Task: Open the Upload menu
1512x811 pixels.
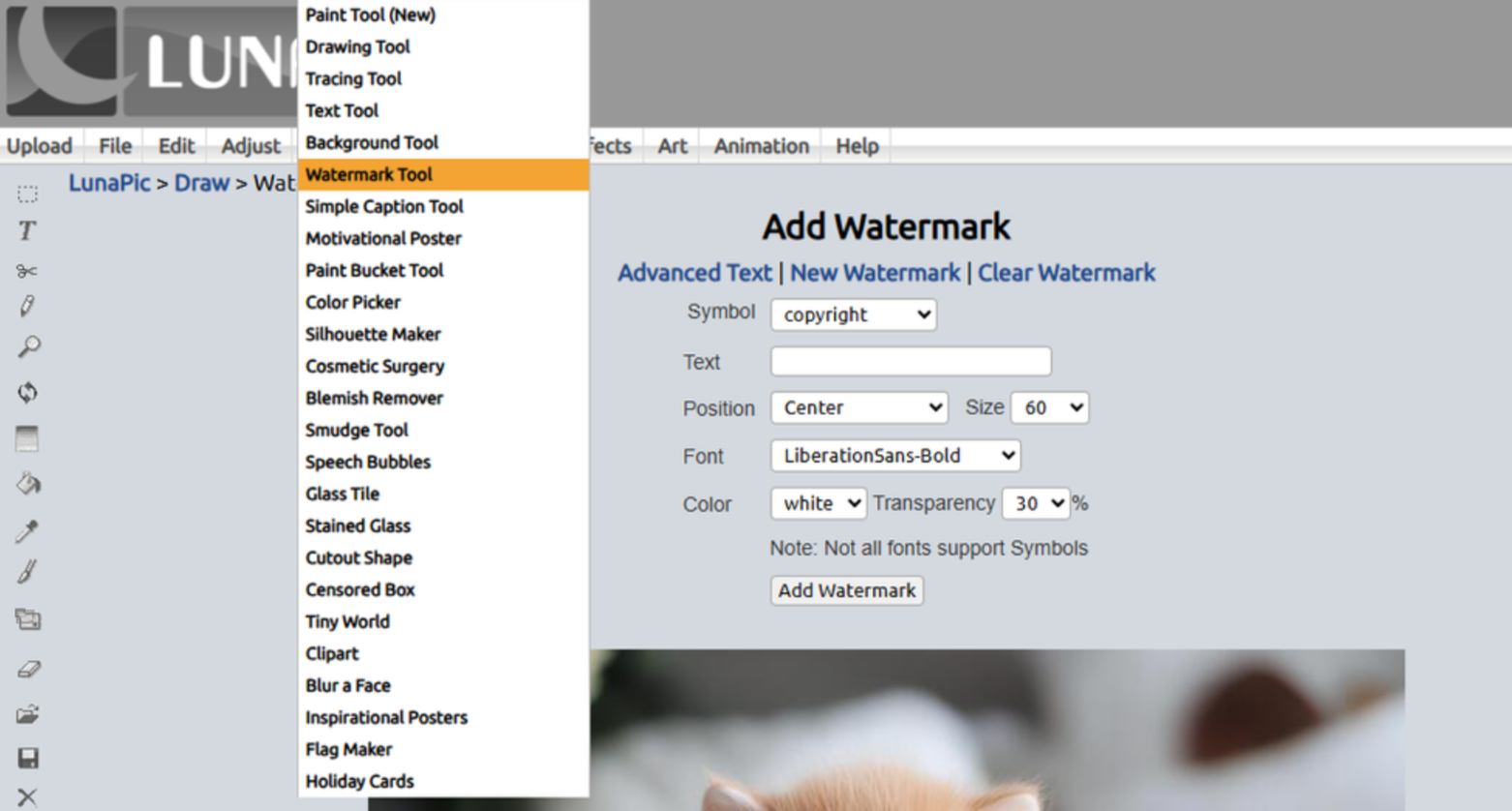Action: 40,146
